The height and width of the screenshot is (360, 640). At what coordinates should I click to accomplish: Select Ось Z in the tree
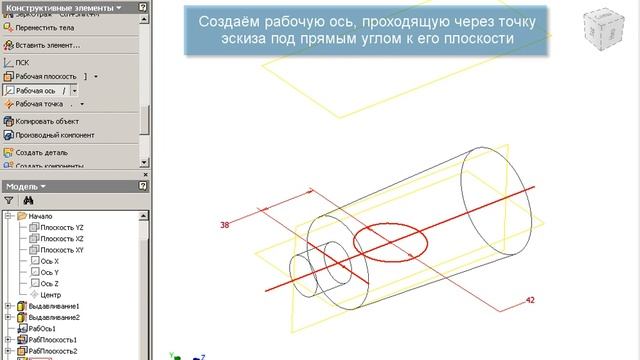(45, 284)
